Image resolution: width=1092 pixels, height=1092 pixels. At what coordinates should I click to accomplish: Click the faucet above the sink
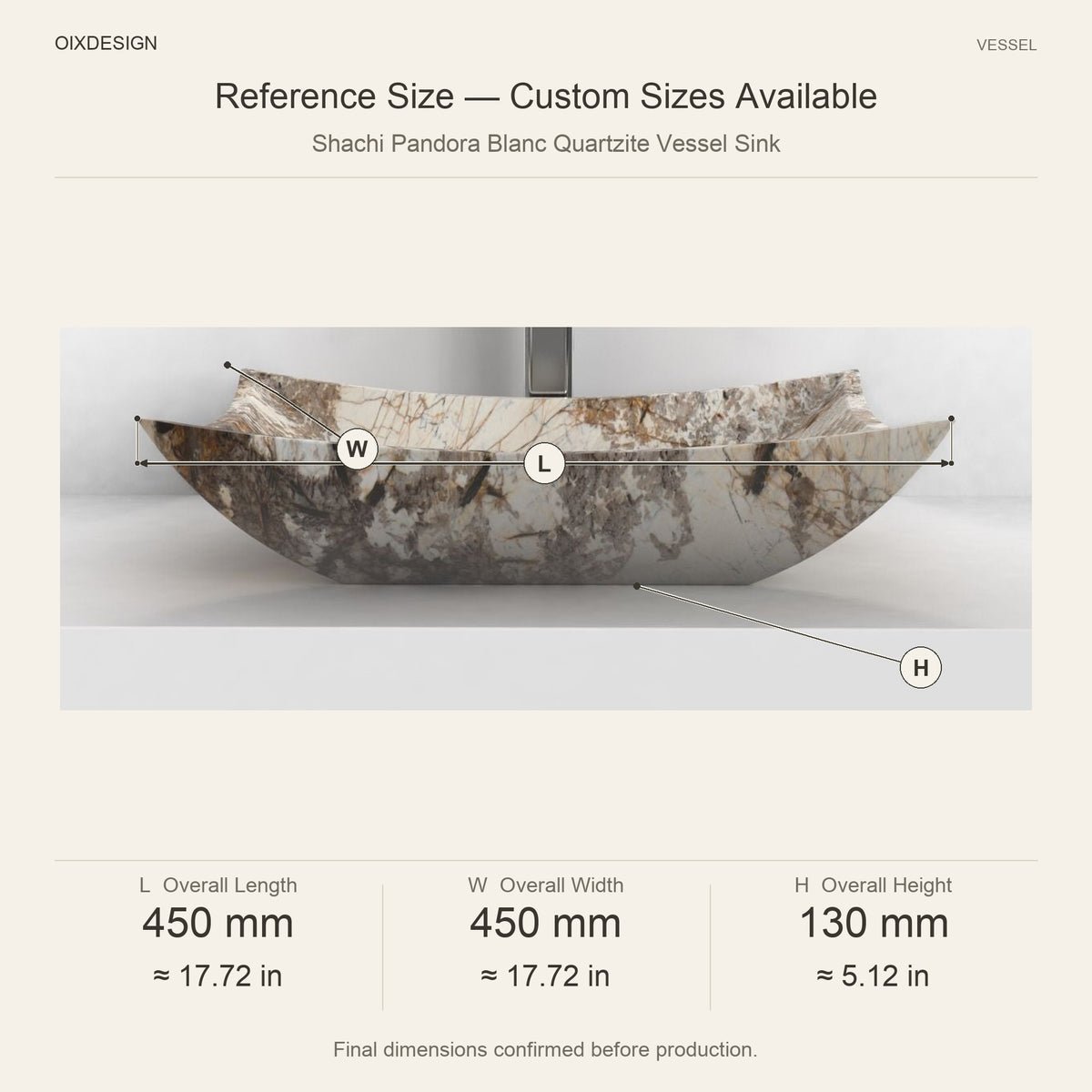coord(549,362)
